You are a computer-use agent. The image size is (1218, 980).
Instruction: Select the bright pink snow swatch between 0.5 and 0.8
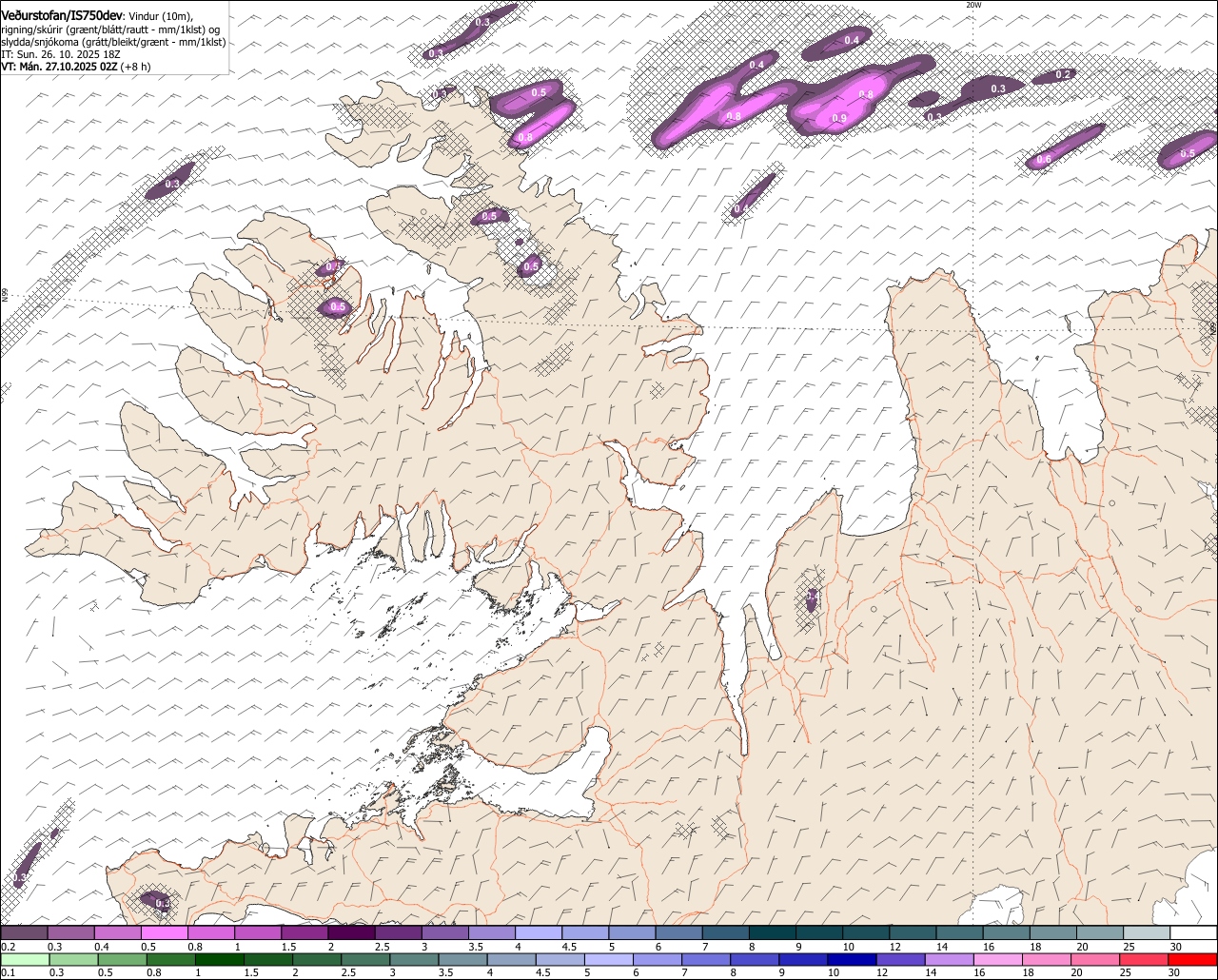pos(165,932)
